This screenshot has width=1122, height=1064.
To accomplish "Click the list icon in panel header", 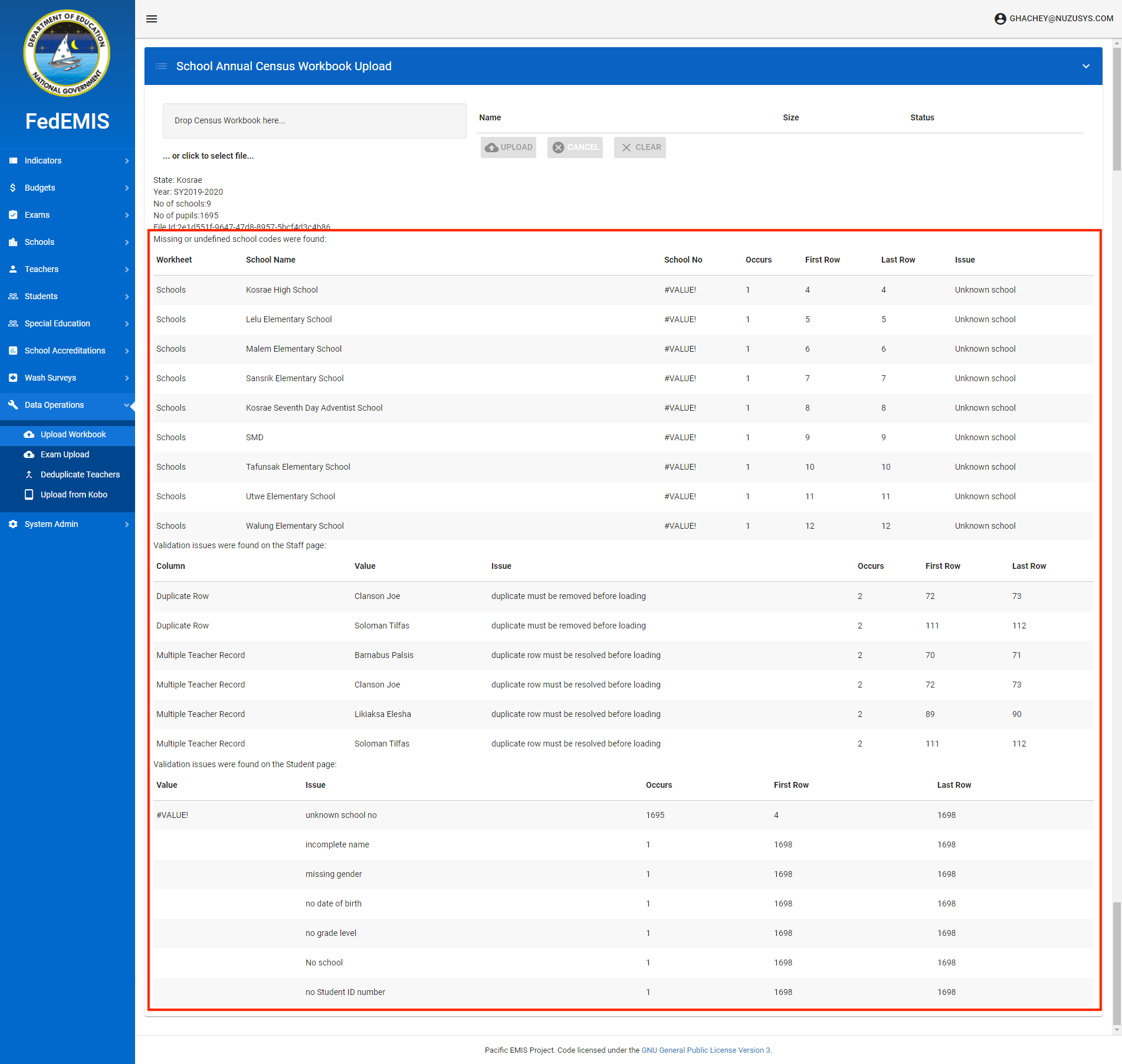I will [x=161, y=66].
